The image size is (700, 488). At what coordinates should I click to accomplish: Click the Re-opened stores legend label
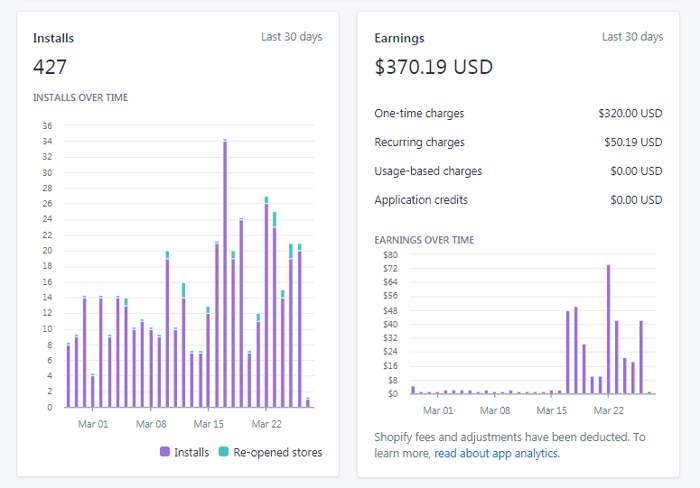(278, 452)
